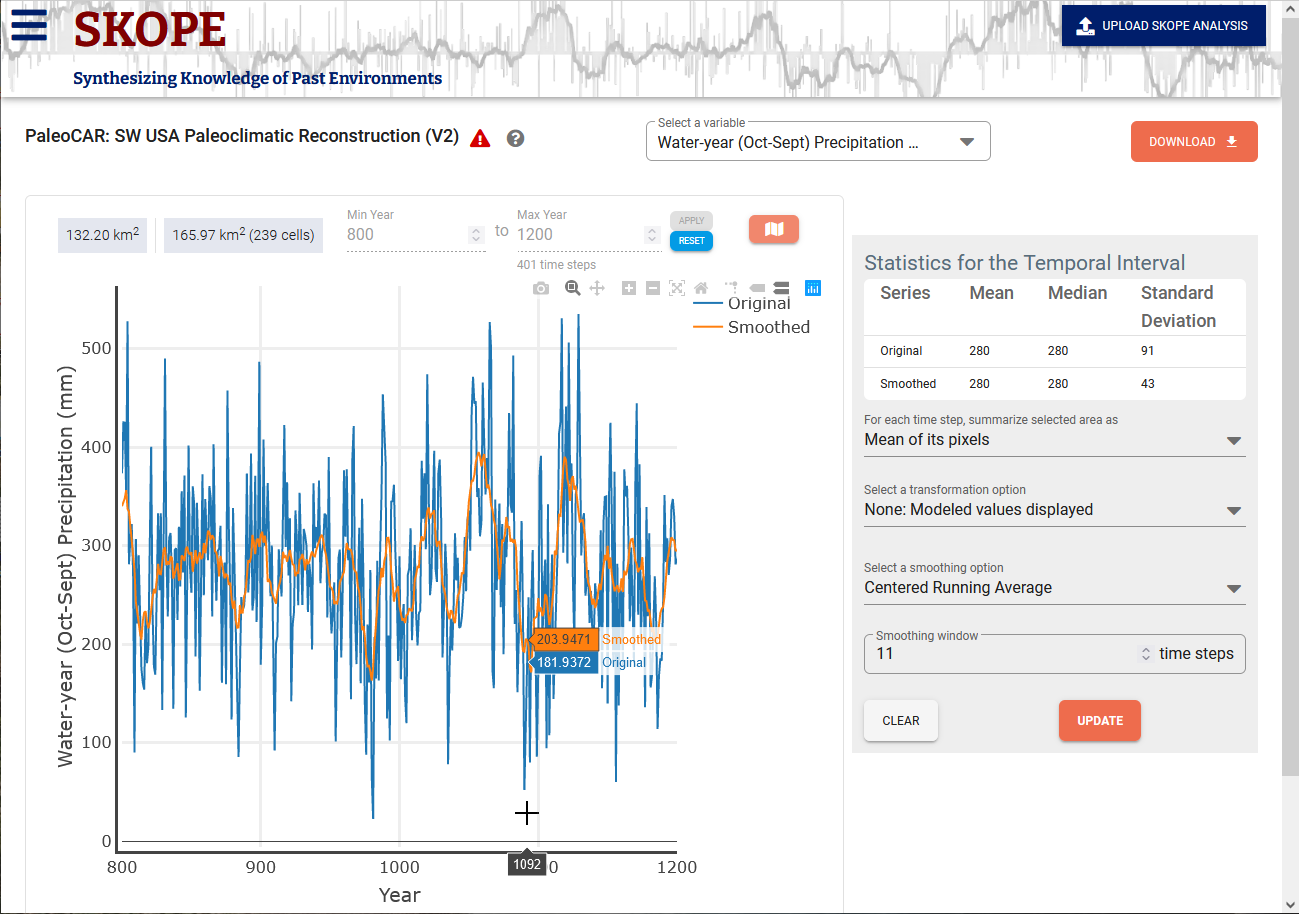1299x914 pixels.
Task: Click the Upload SKOPE Analysis button
Action: [x=1164, y=26]
